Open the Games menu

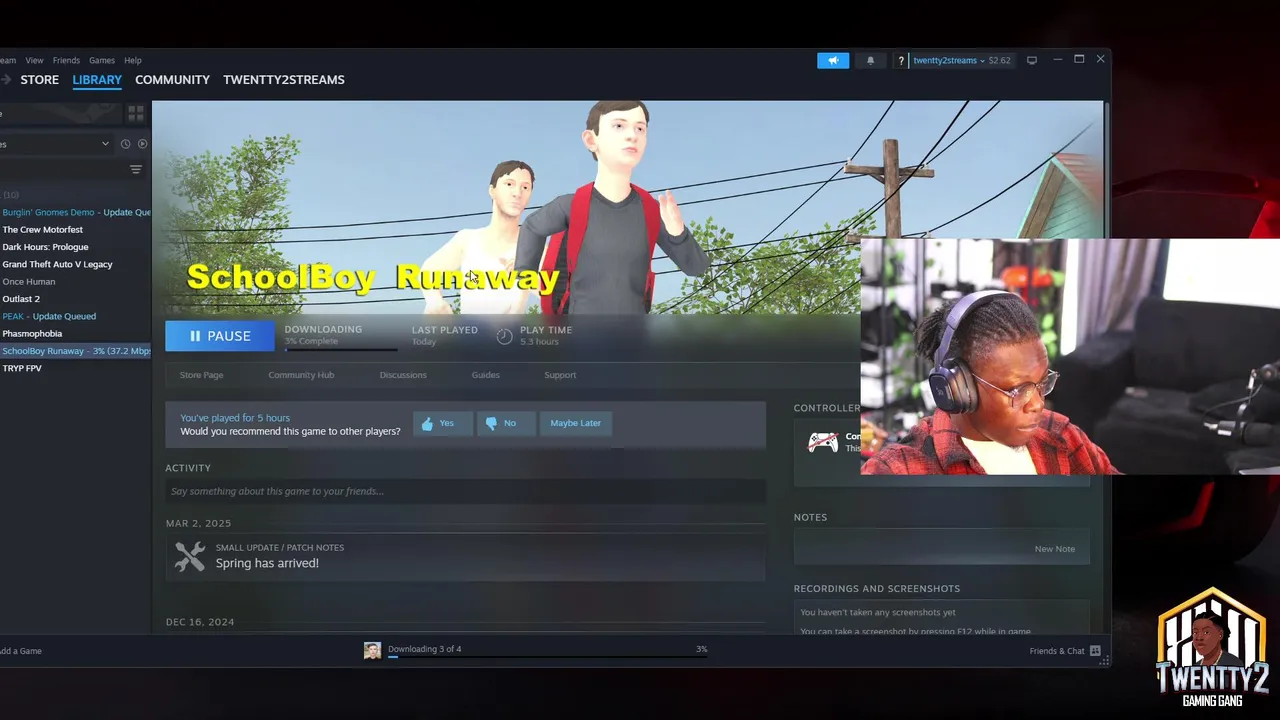click(102, 60)
